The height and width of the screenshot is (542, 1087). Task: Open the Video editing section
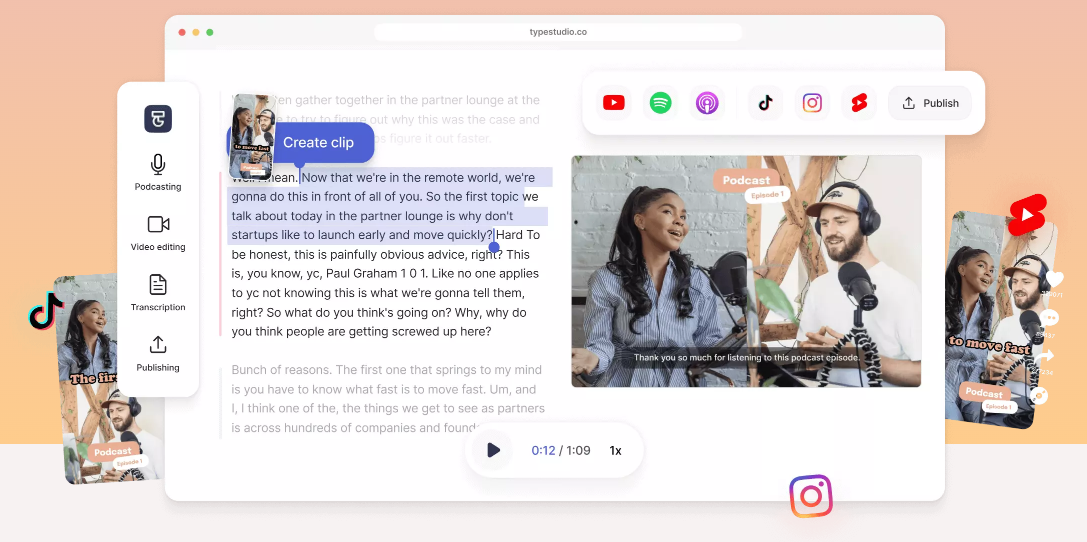[158, 232]
